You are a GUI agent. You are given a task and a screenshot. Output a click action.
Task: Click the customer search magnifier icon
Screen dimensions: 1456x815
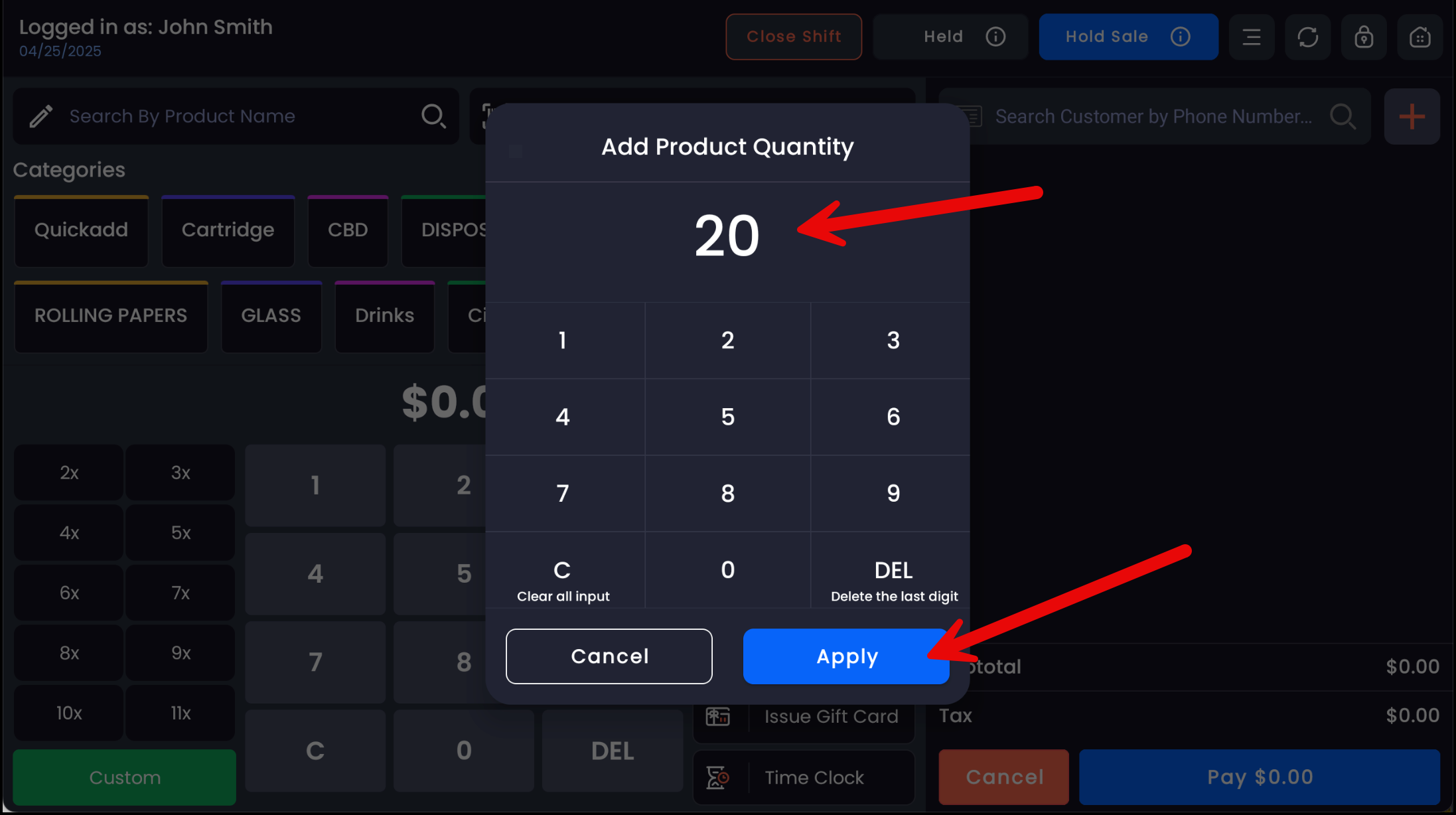1343,117
